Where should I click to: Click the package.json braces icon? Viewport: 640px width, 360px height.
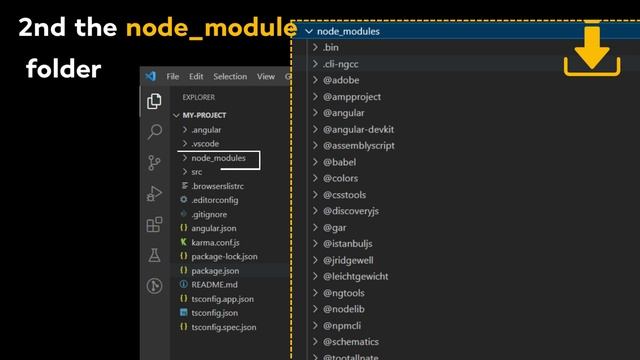(184, 270)
